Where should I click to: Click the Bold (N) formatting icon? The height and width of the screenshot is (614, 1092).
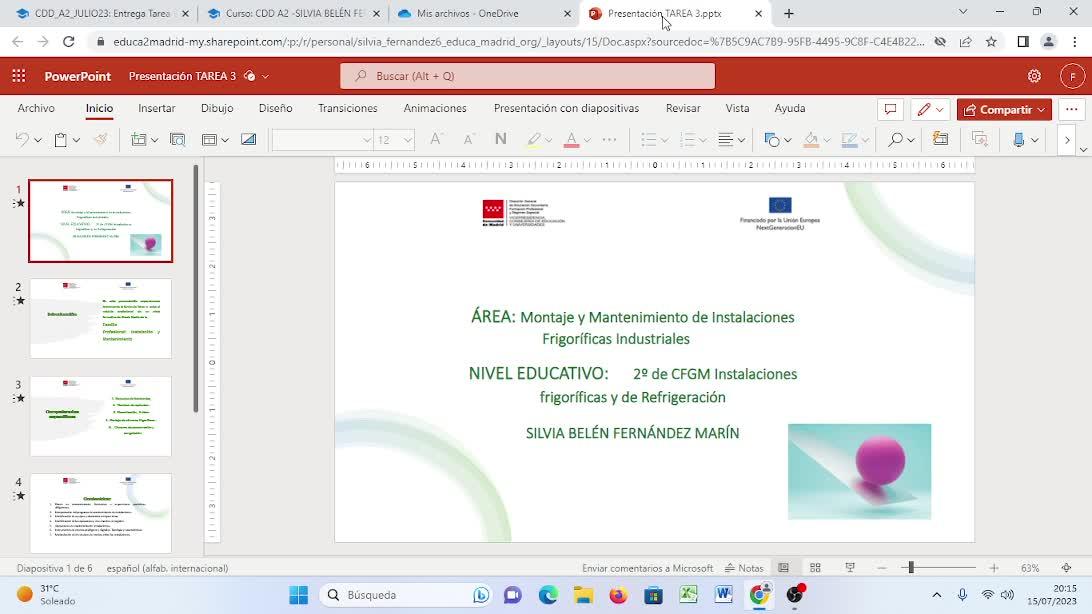500,140
